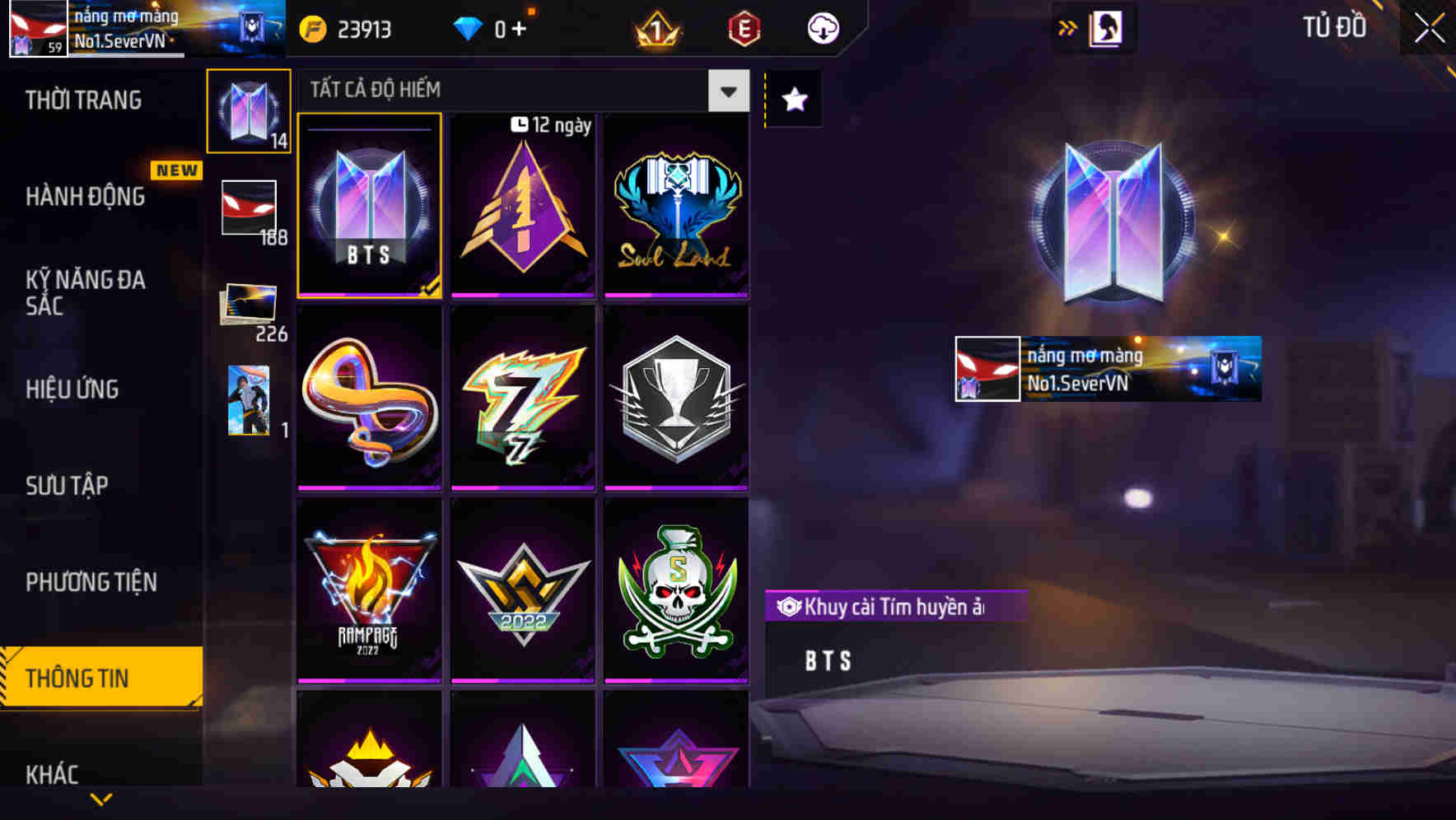Expand the character panel double-arrow icon
1456x820 pixels.
point(1068,29)
